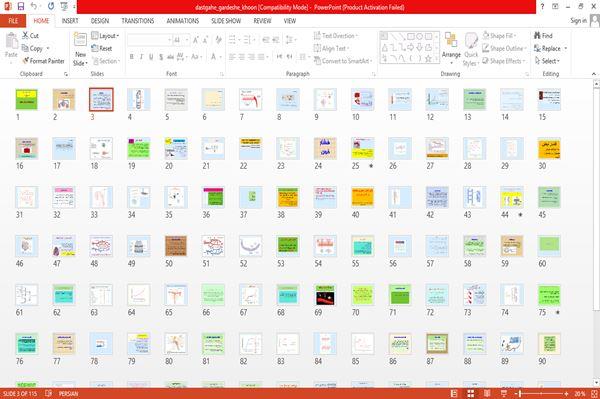Select the slide 69 thumbnail with the black background
The image size is (600, 399).
click(x=325, y=295)
